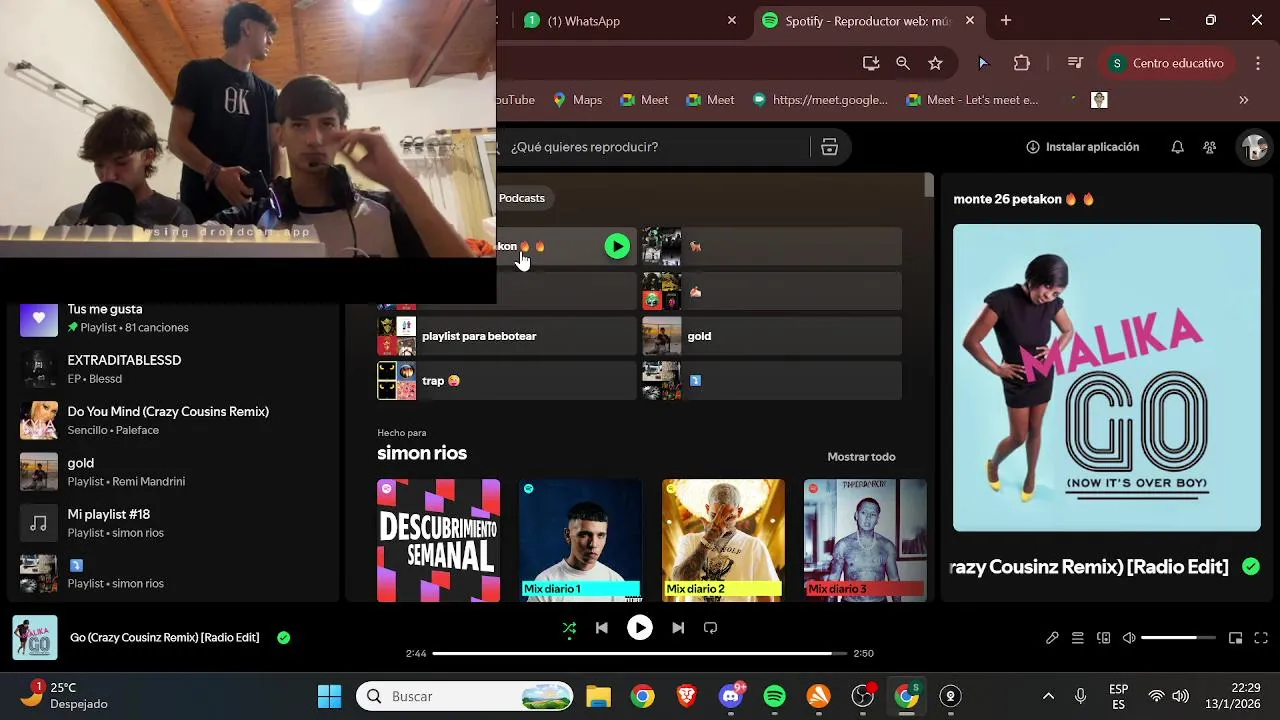This screenshot has height=720, width=1280.
Task: Toggle repeat mode
Action: click(711, 628)
